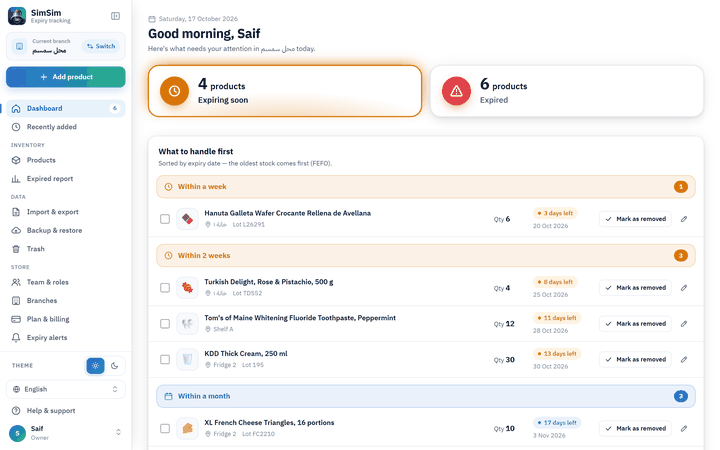
Task: Edit Turkish Delight with pencil icon
Action: (x=684, y=288)
